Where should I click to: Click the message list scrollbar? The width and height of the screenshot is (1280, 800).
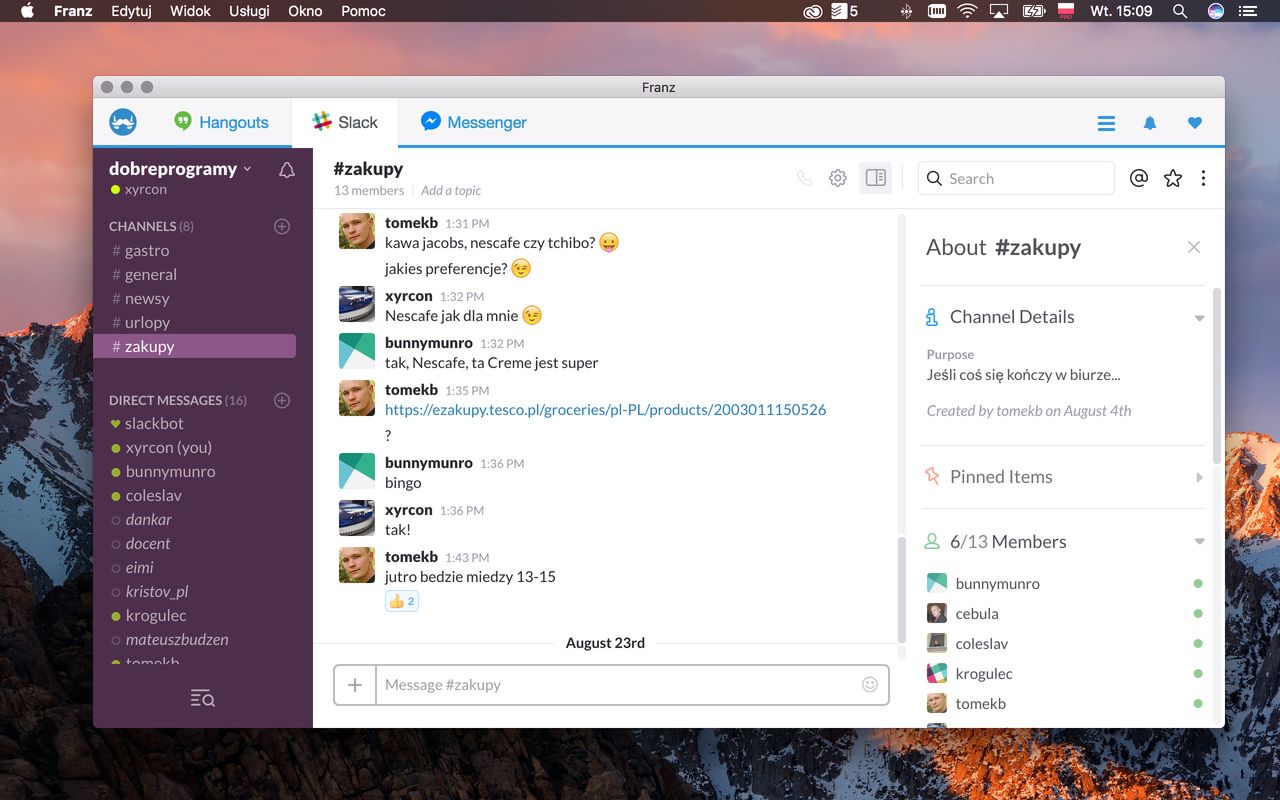click(x=902, y=590)
